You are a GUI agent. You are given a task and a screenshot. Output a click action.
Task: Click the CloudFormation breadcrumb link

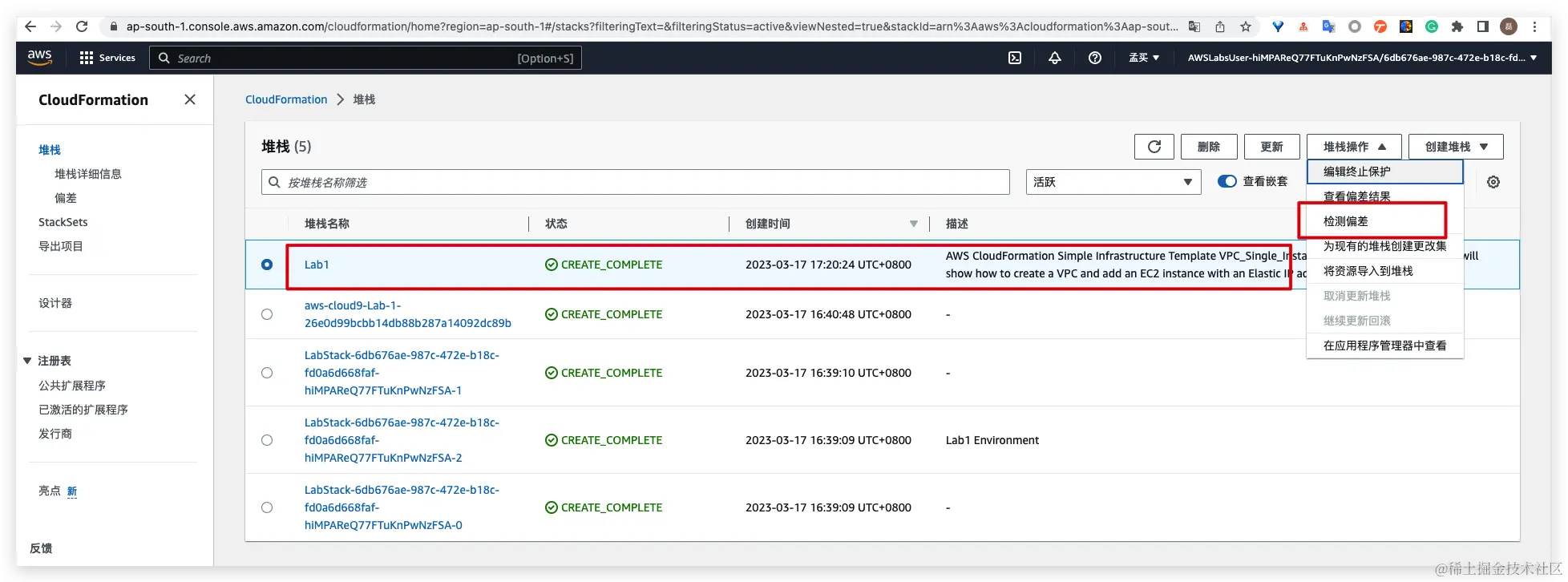pyautogui.click(x=286, y=99)
